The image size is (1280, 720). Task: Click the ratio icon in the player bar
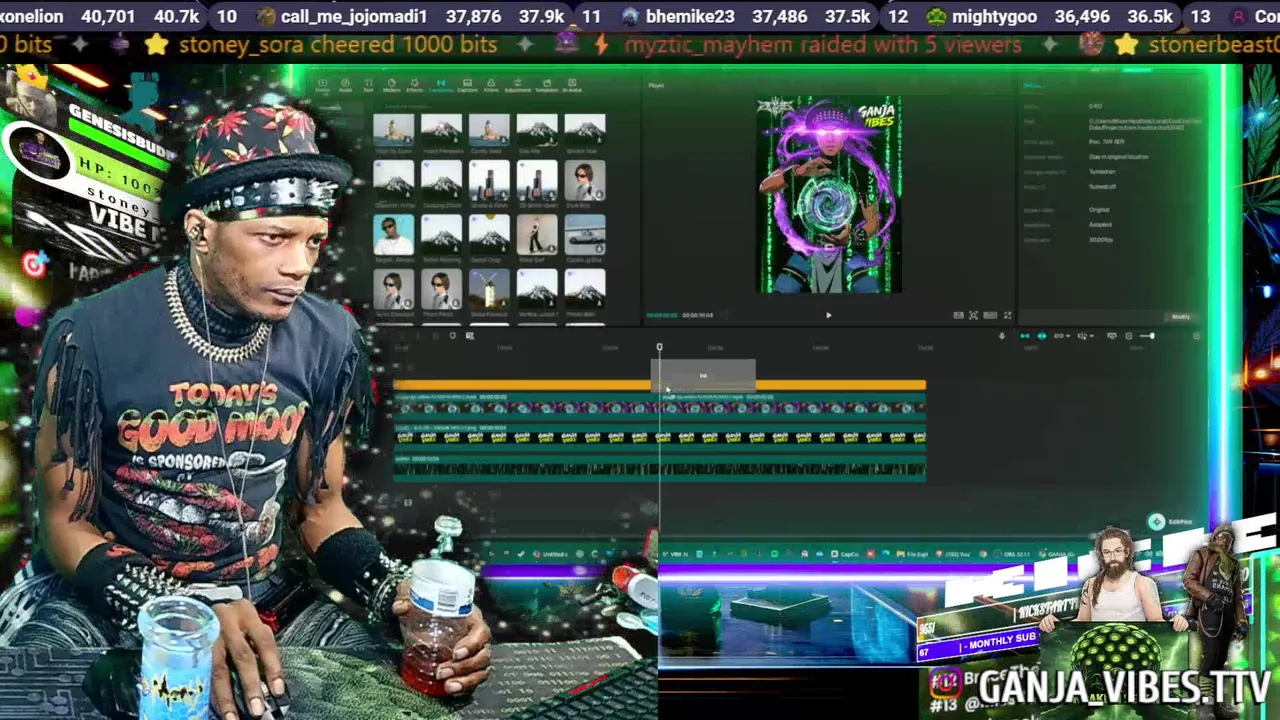click(959, 315)
